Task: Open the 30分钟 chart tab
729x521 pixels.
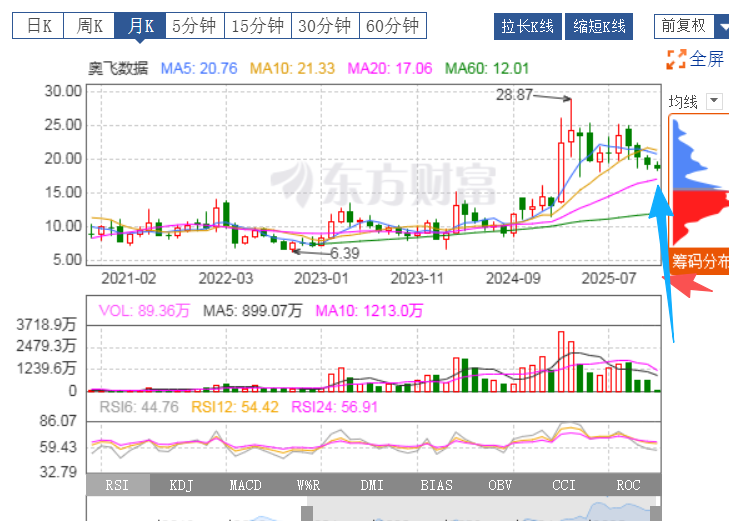Action: pyautogui.click(x=325, y=26)
